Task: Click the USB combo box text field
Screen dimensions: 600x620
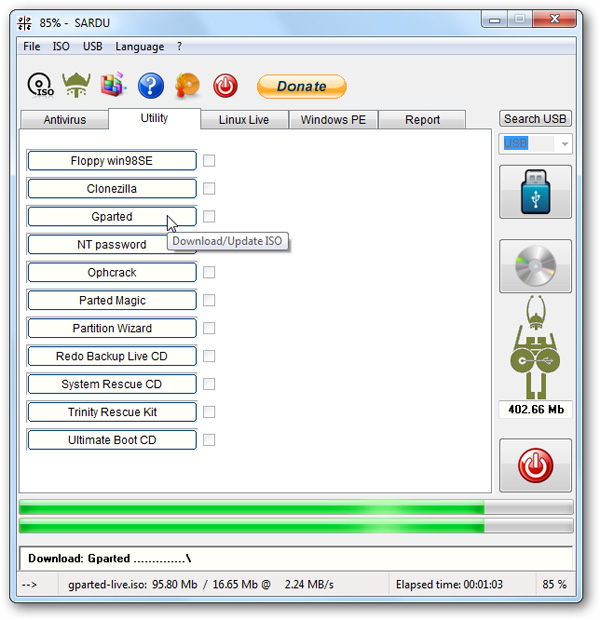Action: (529, 144)
